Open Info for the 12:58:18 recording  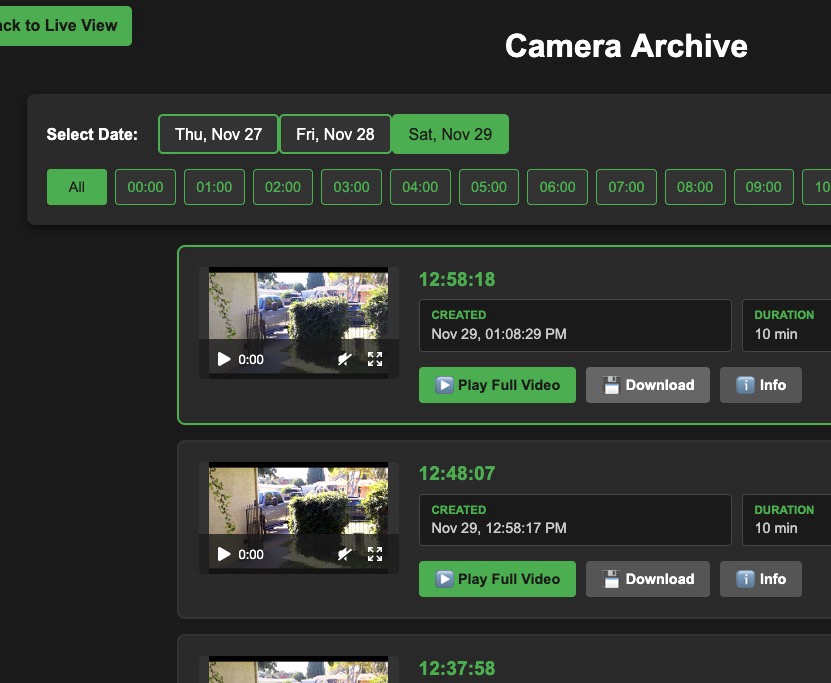pyautogui.click(x=761, y=385)
